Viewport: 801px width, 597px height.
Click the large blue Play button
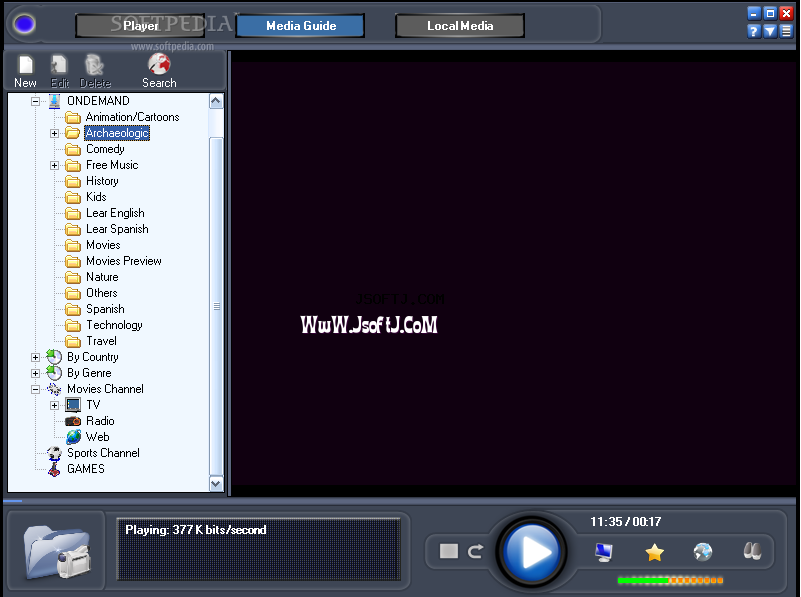532,552
